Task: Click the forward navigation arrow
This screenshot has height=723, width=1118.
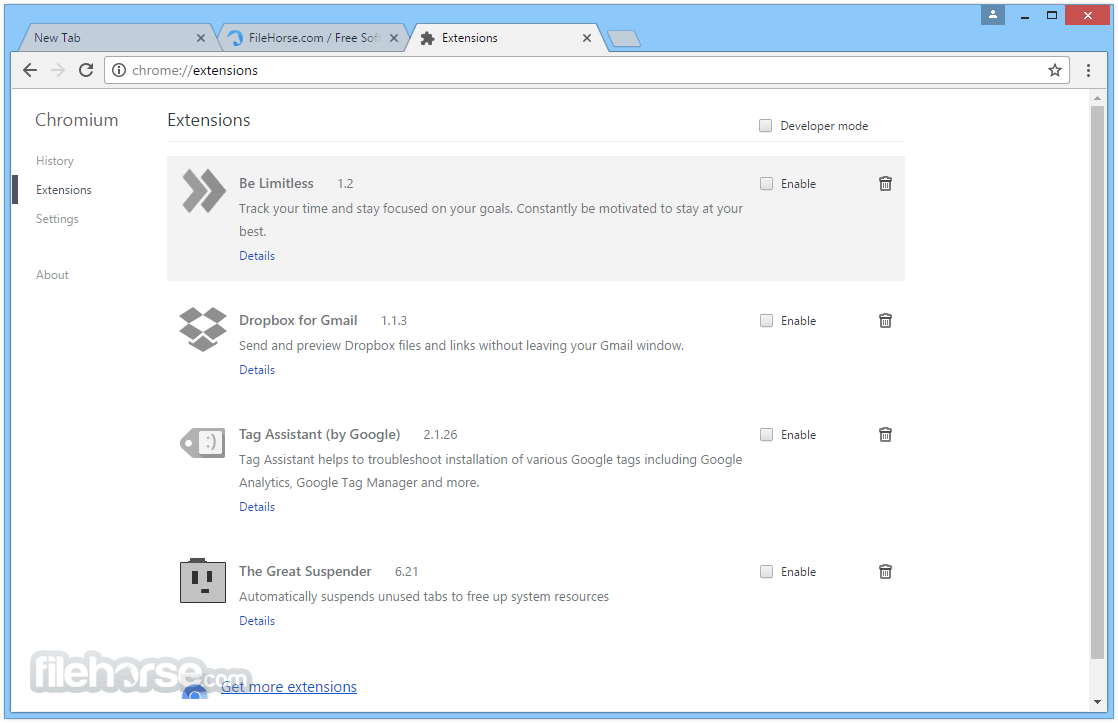Action: 58,70
